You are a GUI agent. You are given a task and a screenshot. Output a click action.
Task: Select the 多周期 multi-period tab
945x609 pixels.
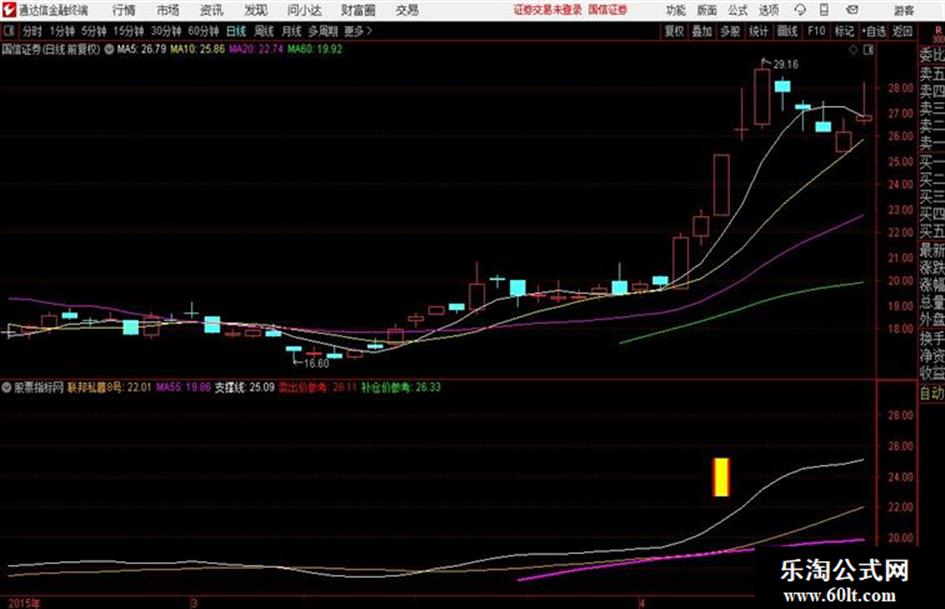[323, 31]
